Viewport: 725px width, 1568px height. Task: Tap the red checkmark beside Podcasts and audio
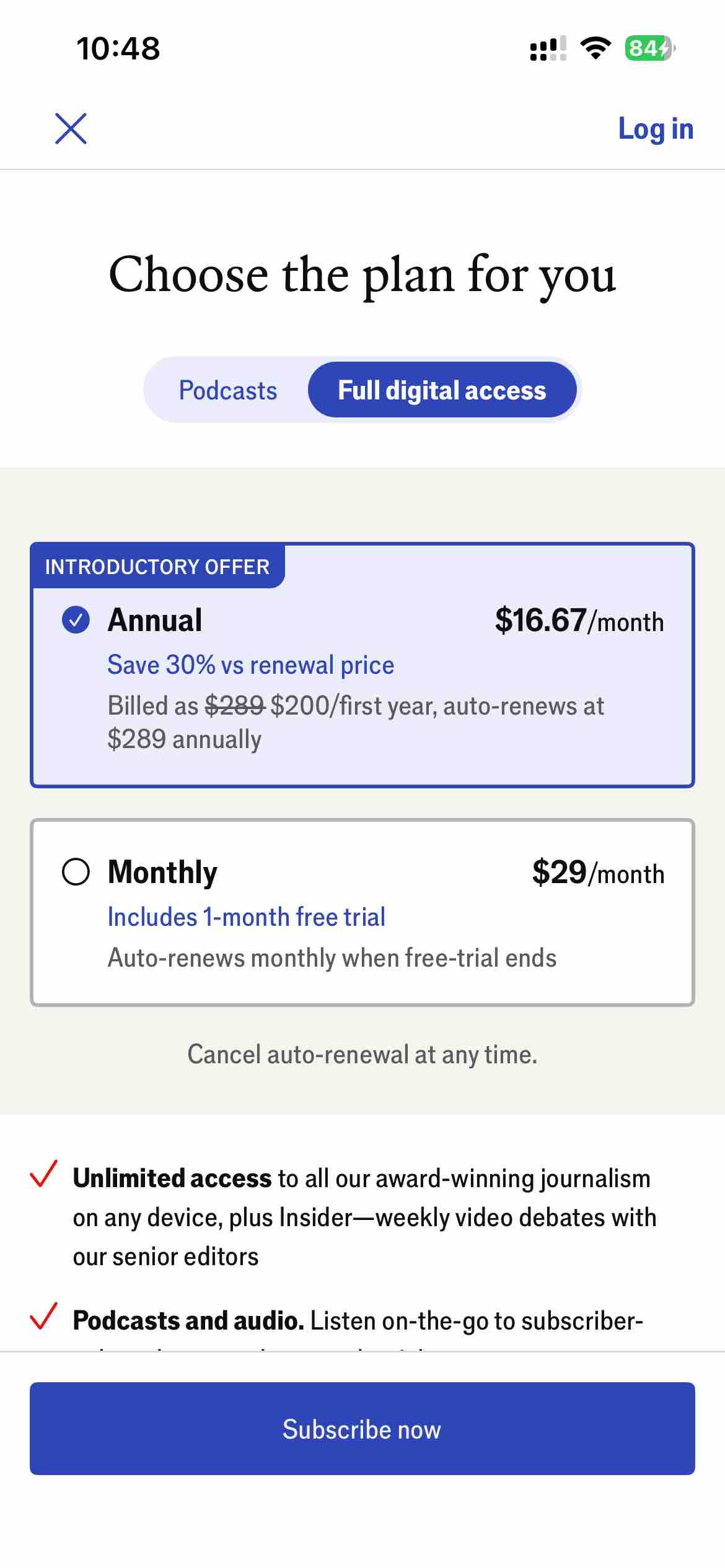point(44,1317)
